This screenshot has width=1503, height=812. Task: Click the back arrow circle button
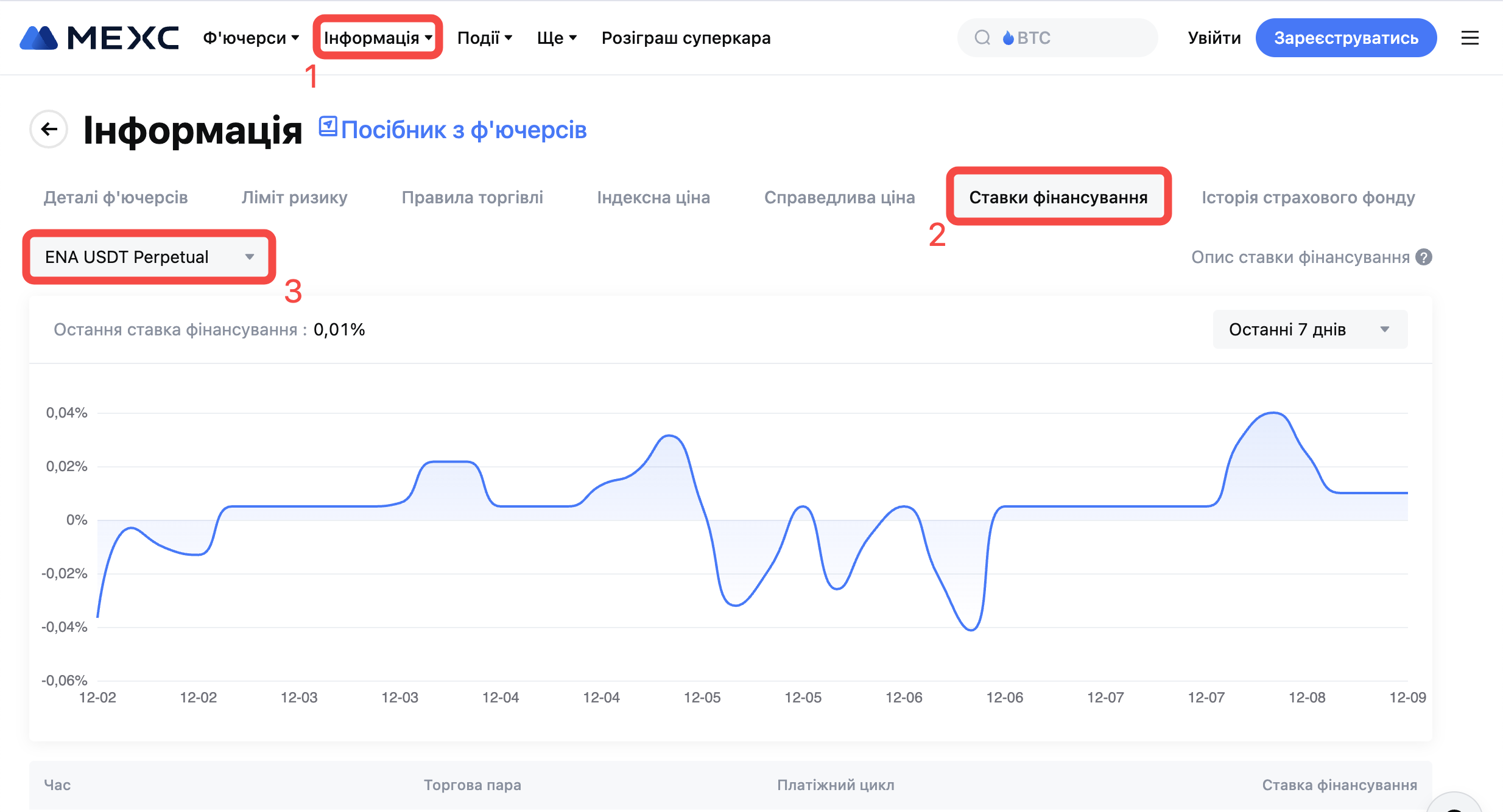[x=49, y=129]
